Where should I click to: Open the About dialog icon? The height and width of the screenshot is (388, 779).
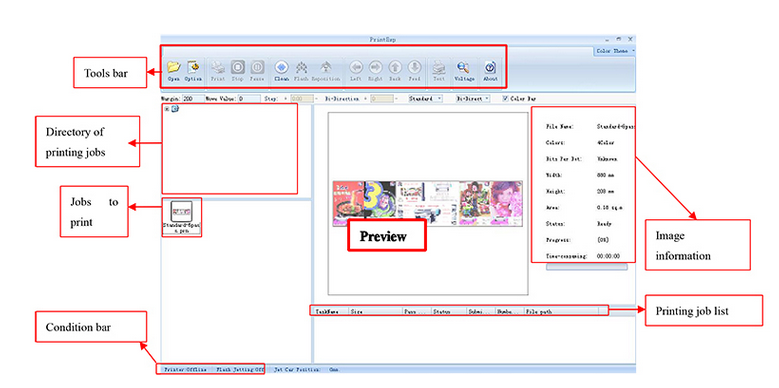click(490, 67)
